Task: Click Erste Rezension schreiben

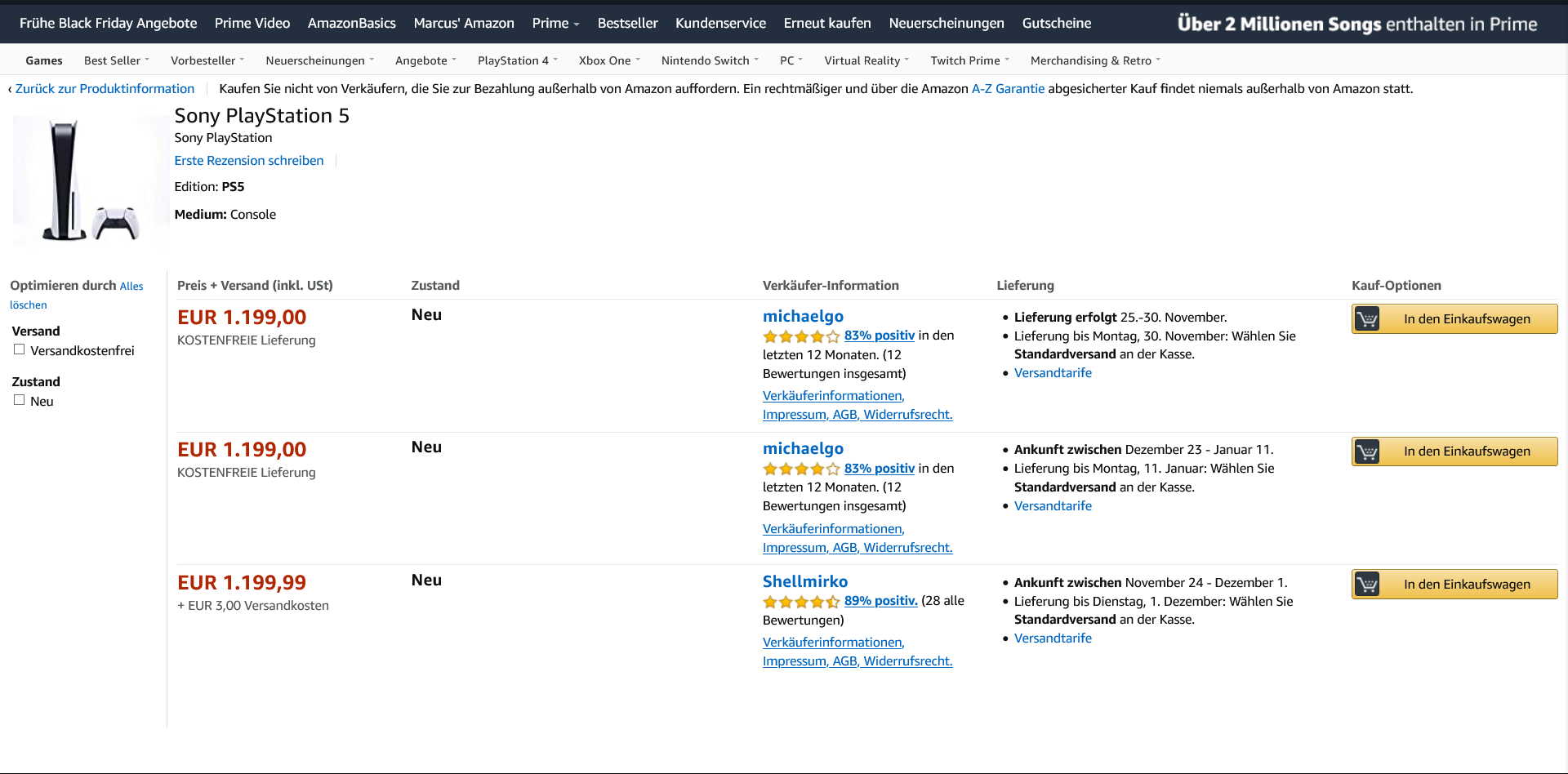Action: pos(249,160)
